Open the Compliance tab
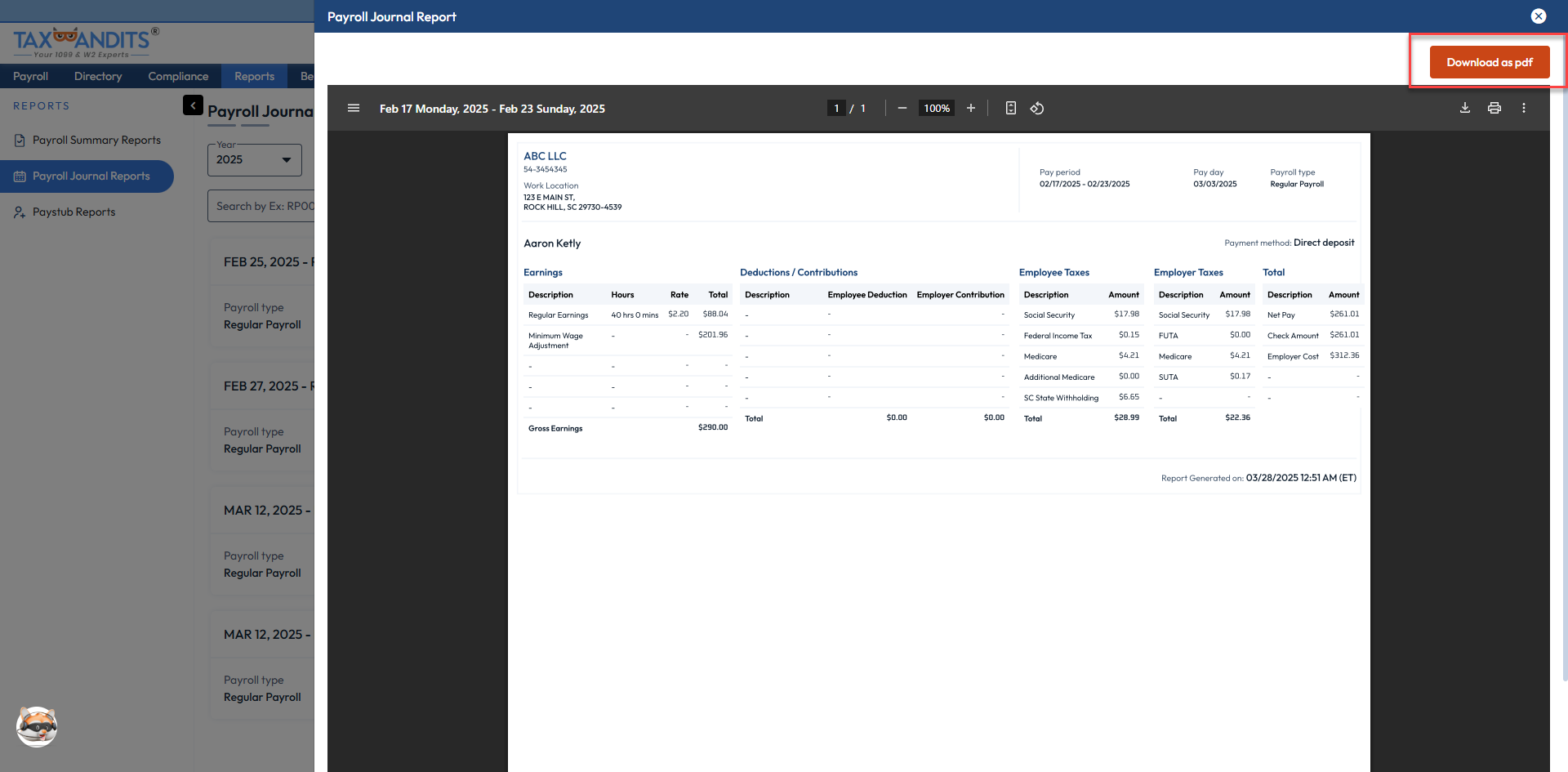 click(178, 76)
